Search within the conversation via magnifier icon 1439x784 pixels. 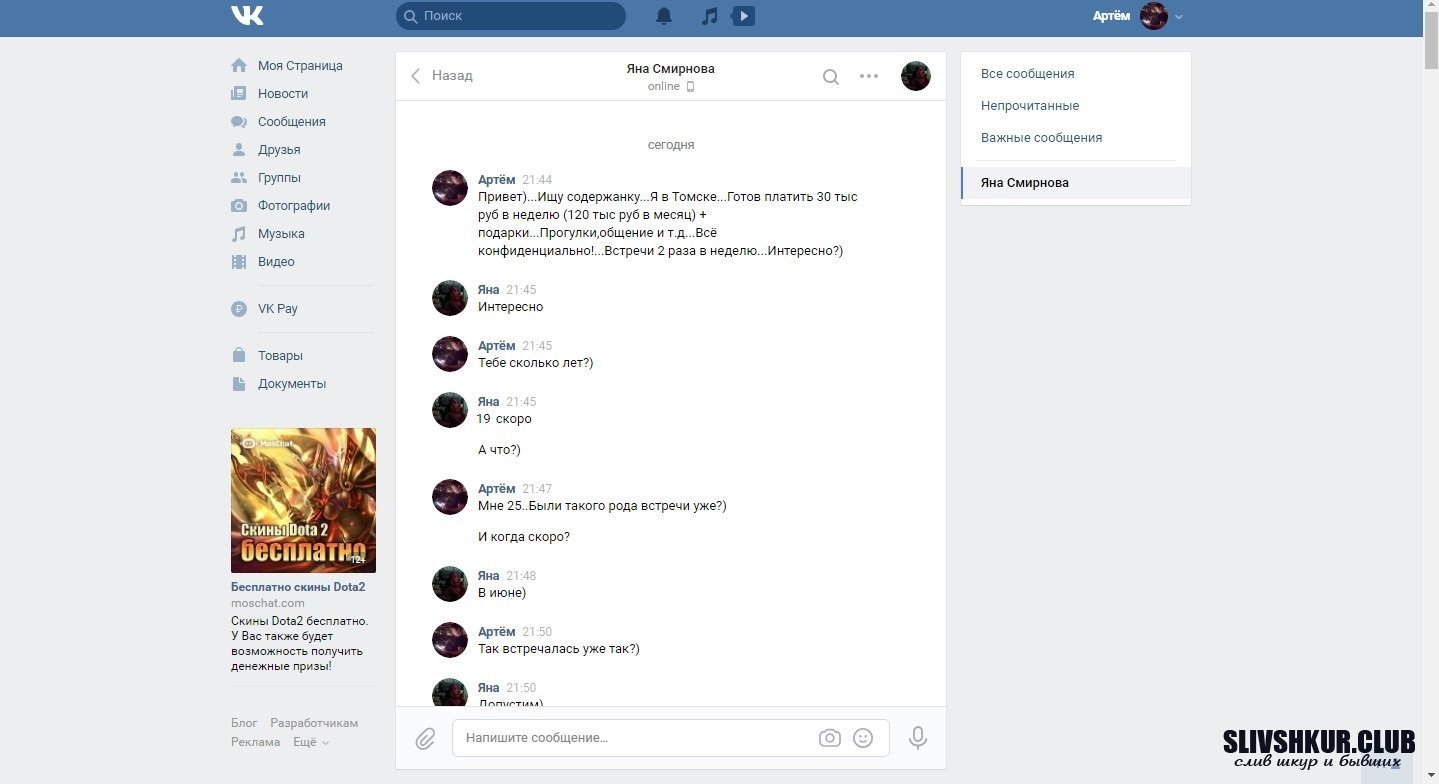[x=831, y=76]
